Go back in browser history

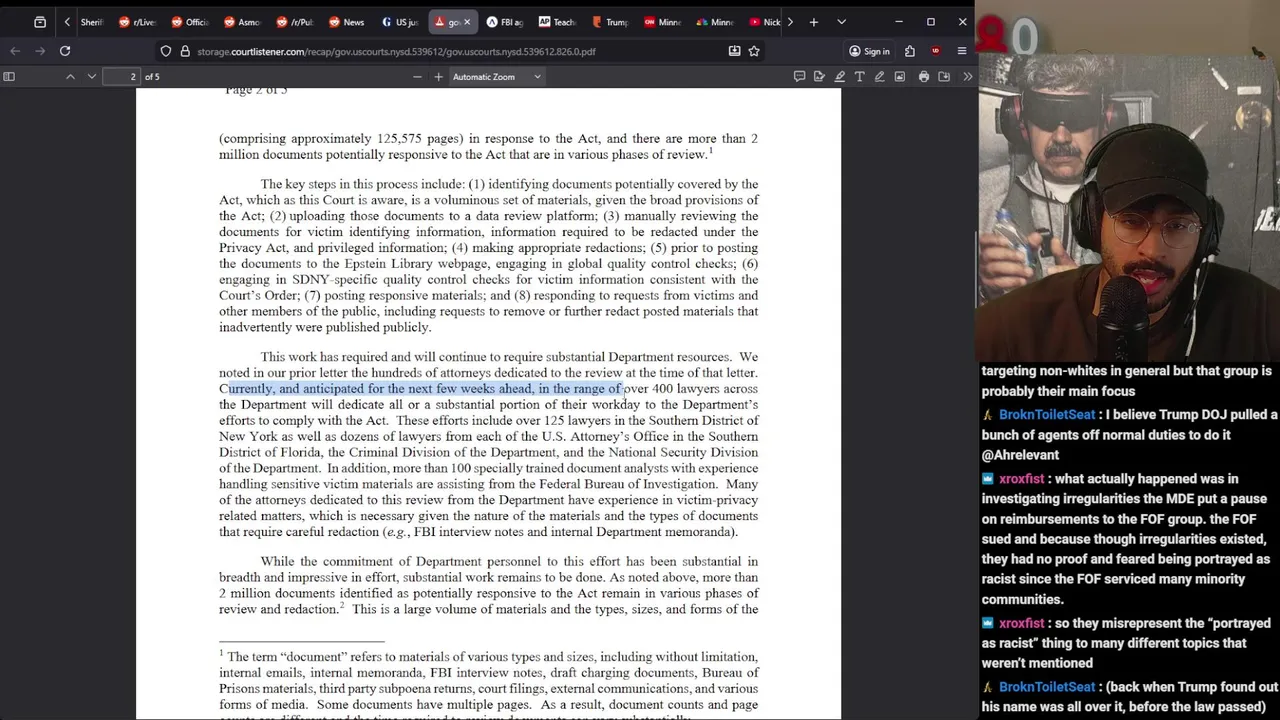point(15,51)
